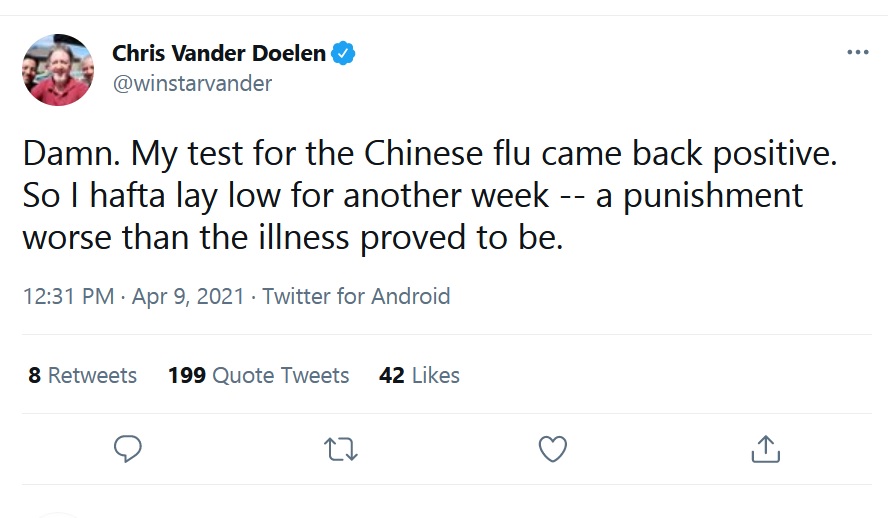The width and height of the screenshot is (888, 518).
Task: Click the display name Chris Vander Doelen
Action: (x=218, y=53)
